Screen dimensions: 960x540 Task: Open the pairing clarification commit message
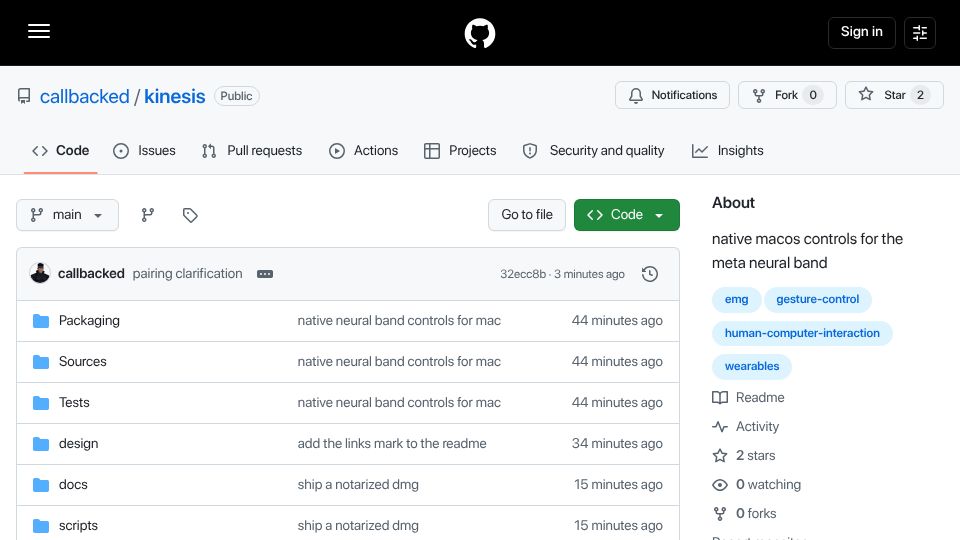(187, 274)
